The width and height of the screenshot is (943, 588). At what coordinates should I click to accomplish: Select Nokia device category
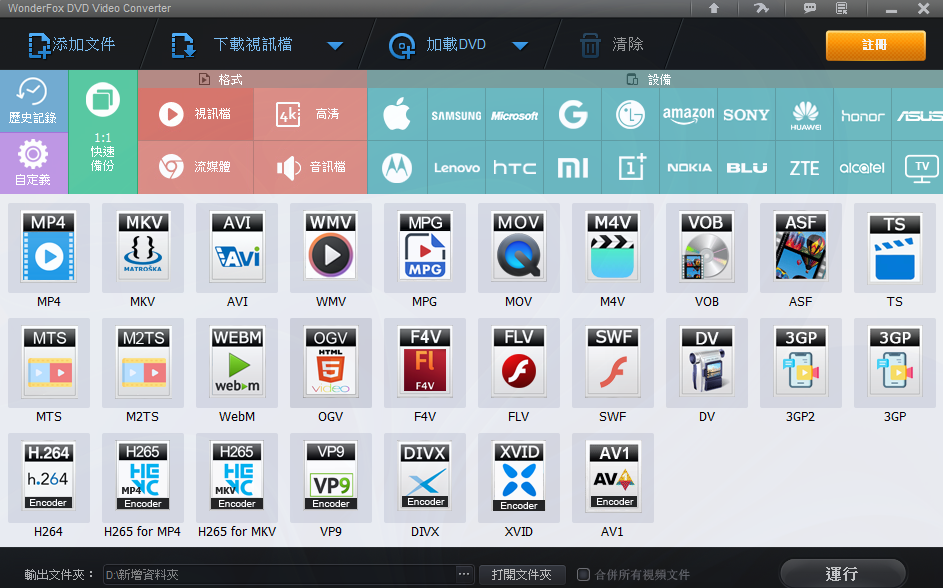tap(689, 168)
